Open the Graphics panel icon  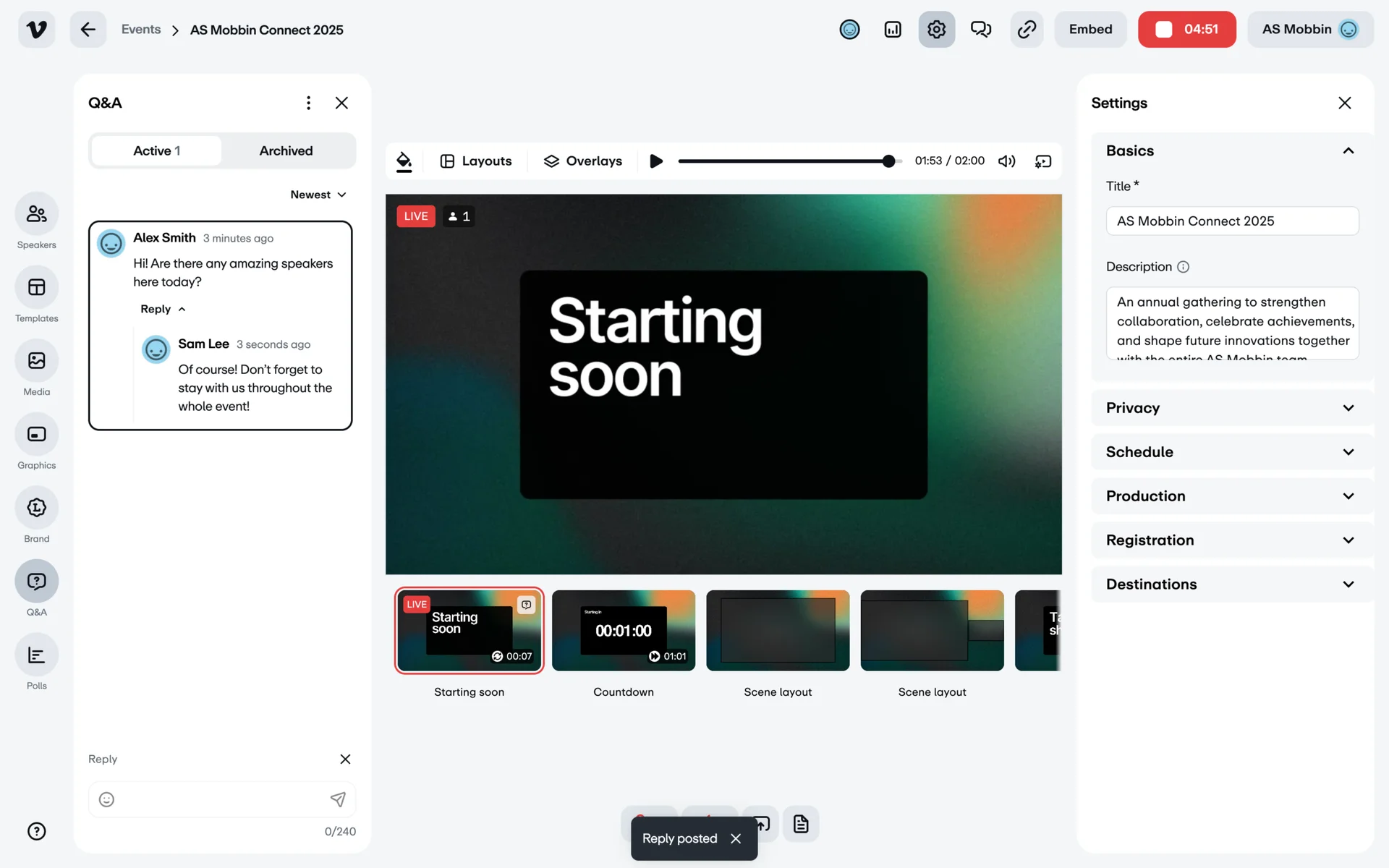[36, 435]
